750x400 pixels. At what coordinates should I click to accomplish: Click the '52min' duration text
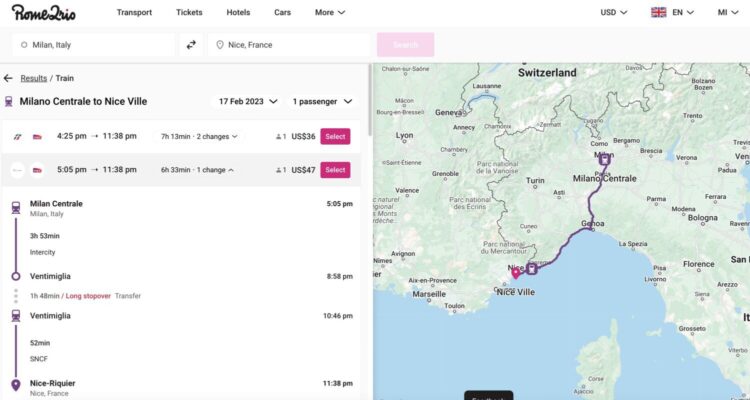pos(40,343)
